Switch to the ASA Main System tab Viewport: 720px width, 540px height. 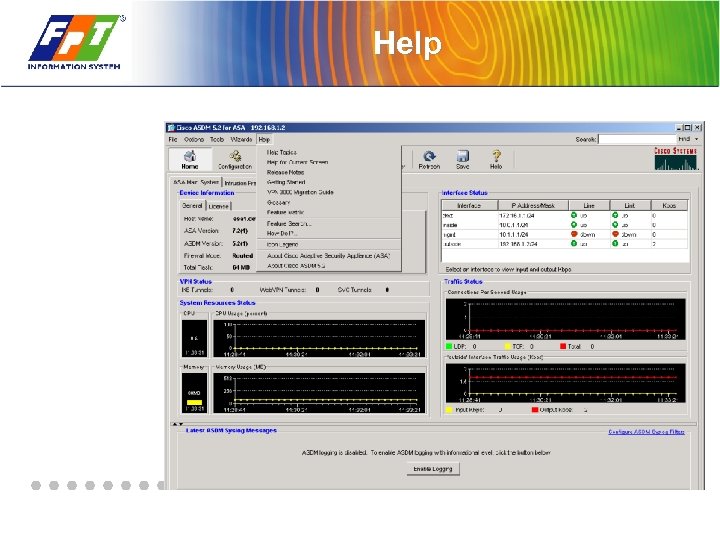(196, 182)
